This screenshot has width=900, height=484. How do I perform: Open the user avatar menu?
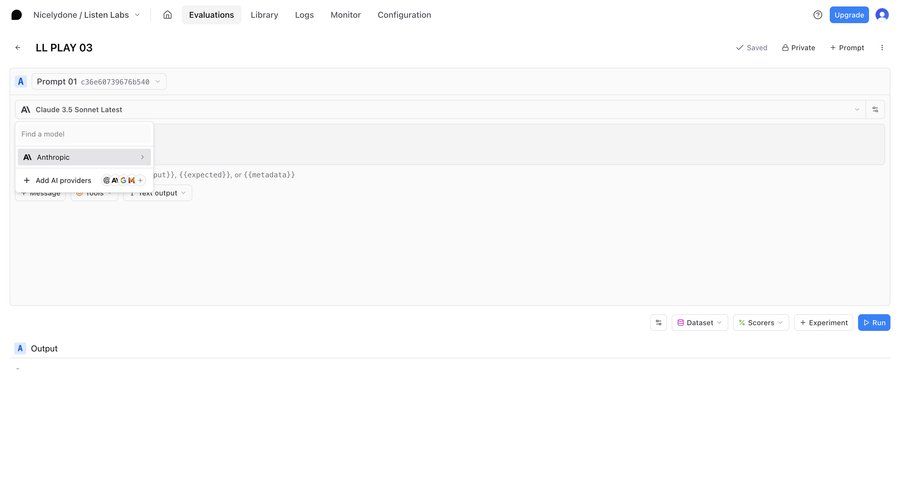coord(882,15)
